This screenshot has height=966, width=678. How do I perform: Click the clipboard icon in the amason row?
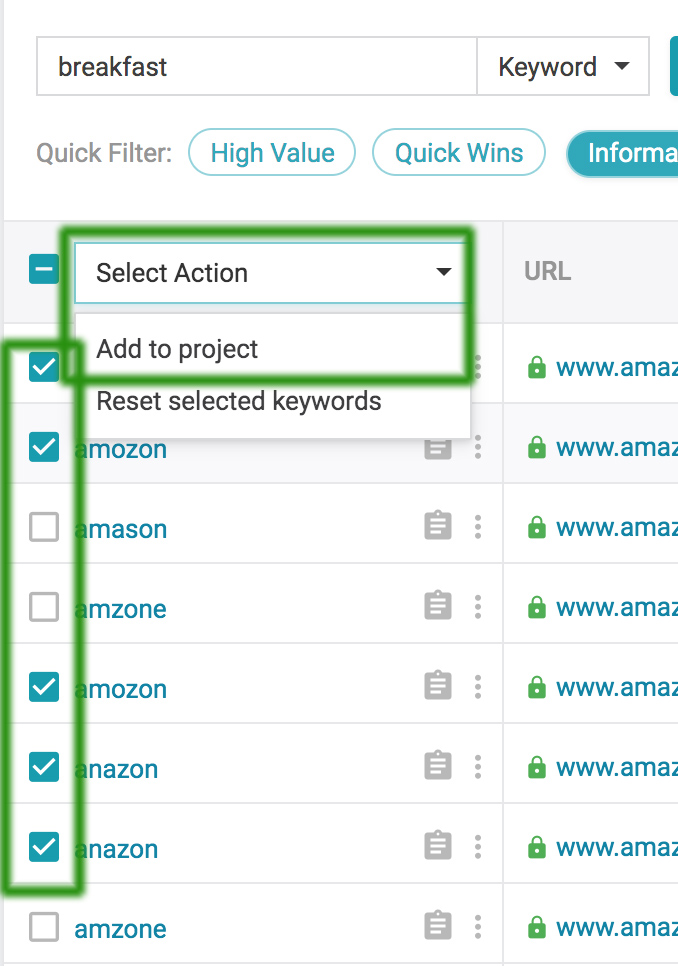tap(438, 526)
